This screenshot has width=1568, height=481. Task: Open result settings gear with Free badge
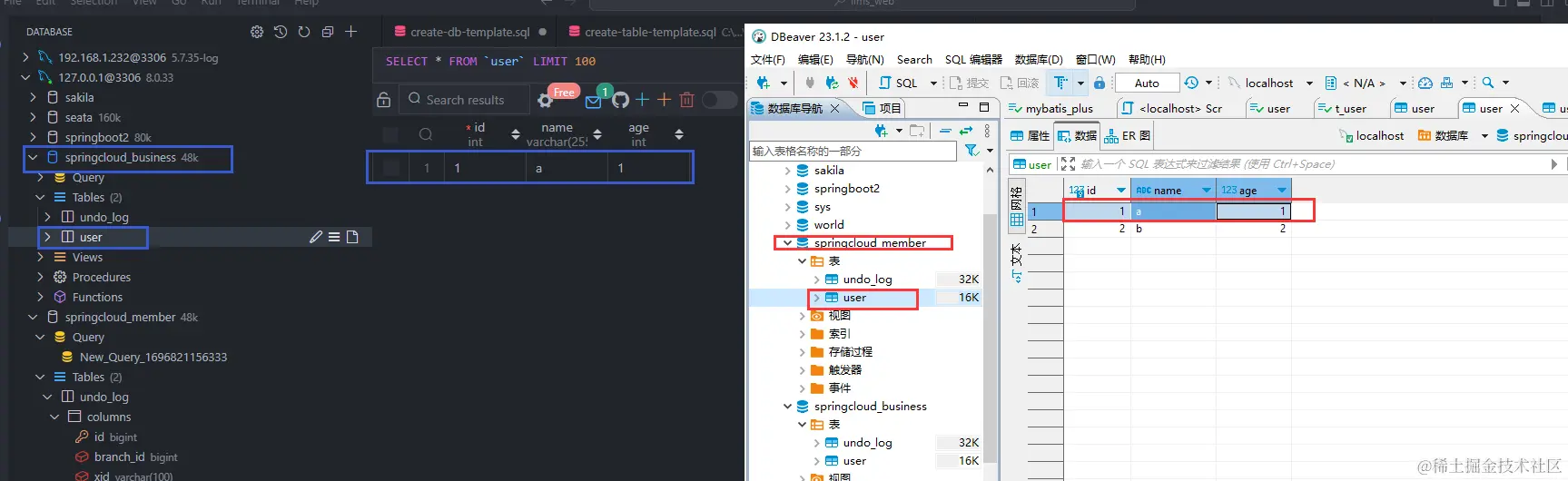545,100
